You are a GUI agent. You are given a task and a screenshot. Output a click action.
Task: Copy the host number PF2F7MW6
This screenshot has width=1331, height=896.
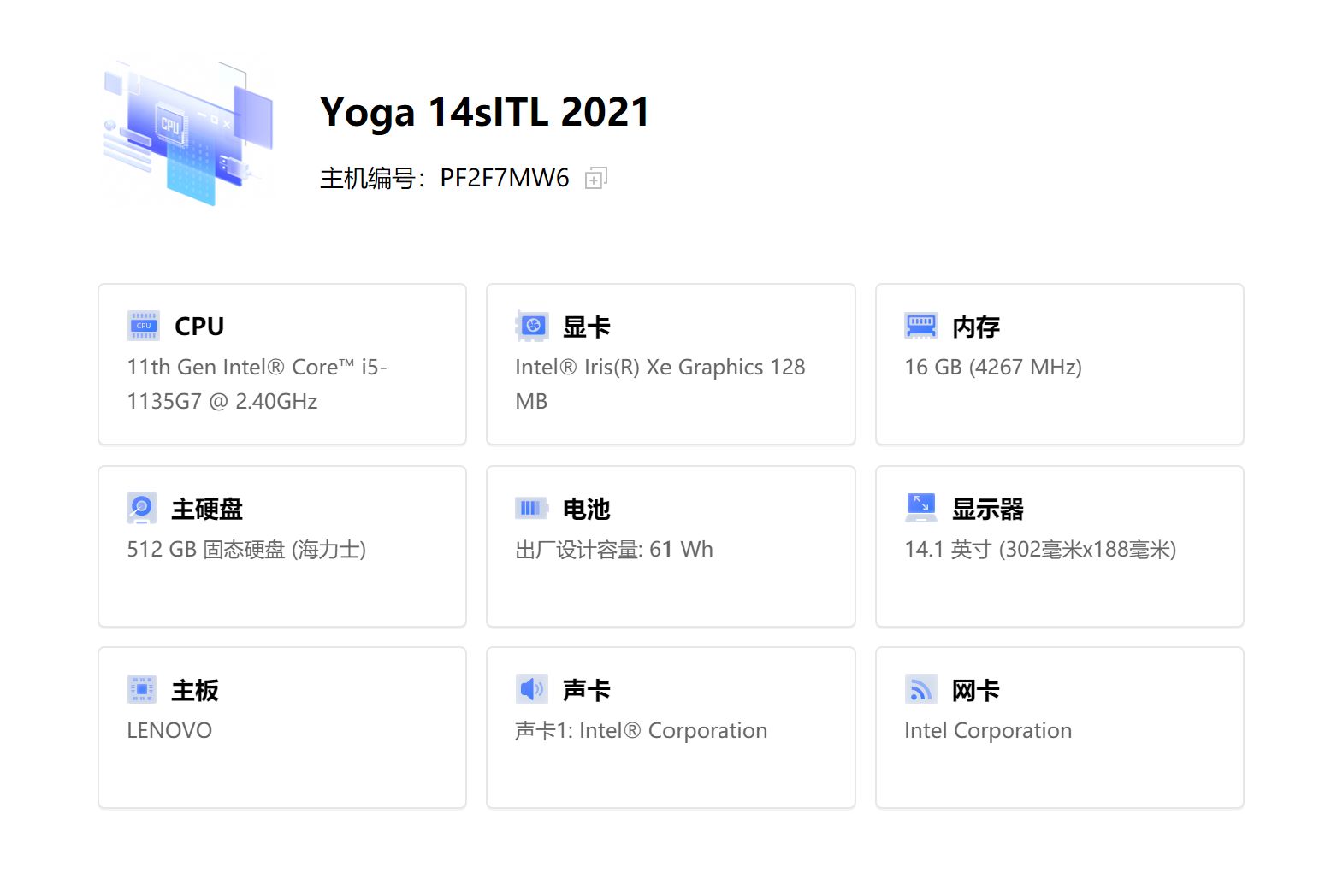tap(595, 177)
